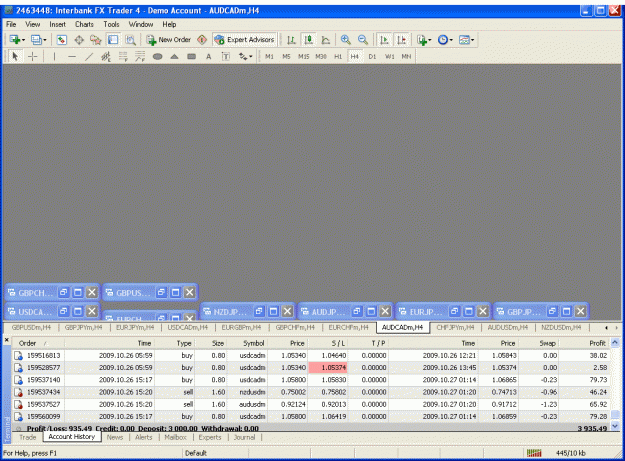Viewport: 625px width, 461px height.
Task: Click the history scrollbar down arrow
Action: click(x=615, y=426)
